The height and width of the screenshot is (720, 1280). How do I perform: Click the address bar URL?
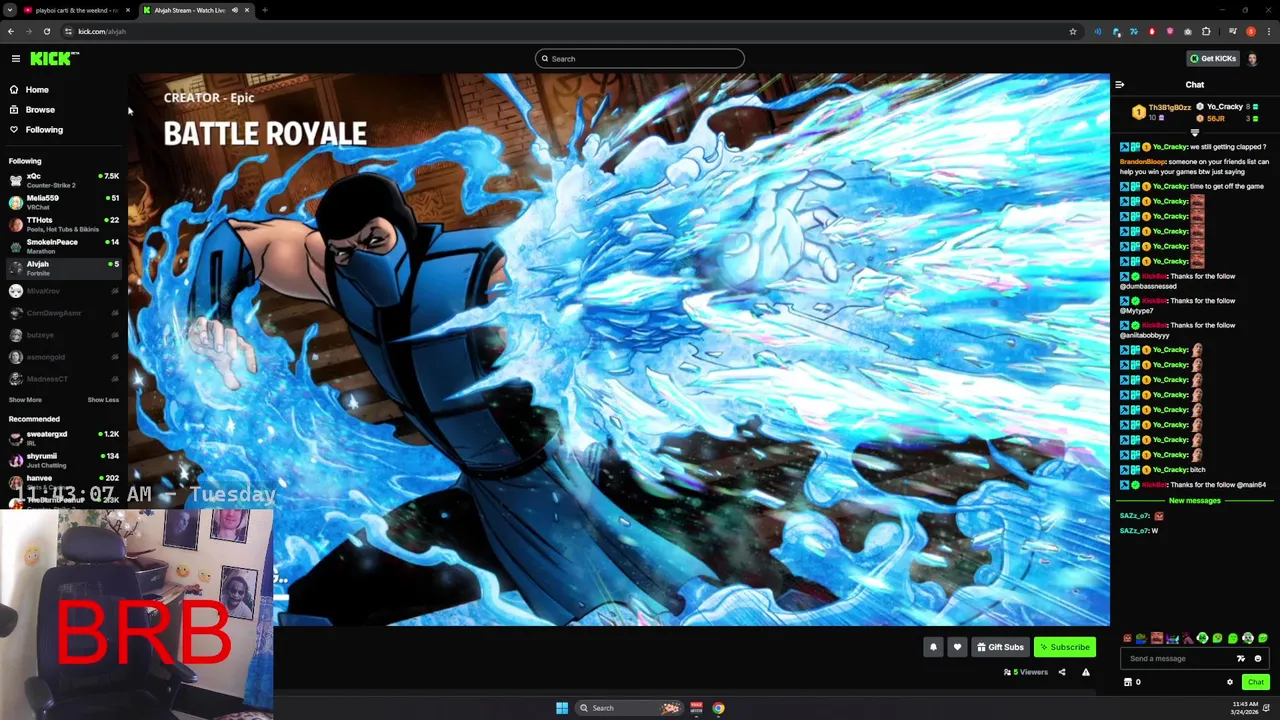tap(102, 32)
